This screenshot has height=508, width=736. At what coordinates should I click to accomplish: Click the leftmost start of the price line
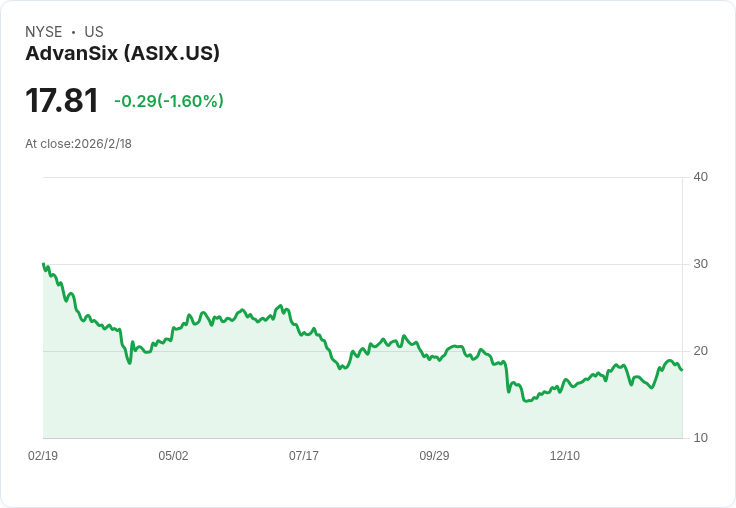point(43,264)
